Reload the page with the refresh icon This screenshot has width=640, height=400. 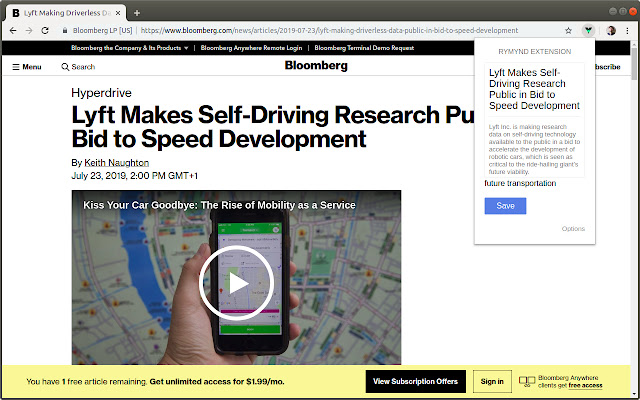[x=45, y=31]
